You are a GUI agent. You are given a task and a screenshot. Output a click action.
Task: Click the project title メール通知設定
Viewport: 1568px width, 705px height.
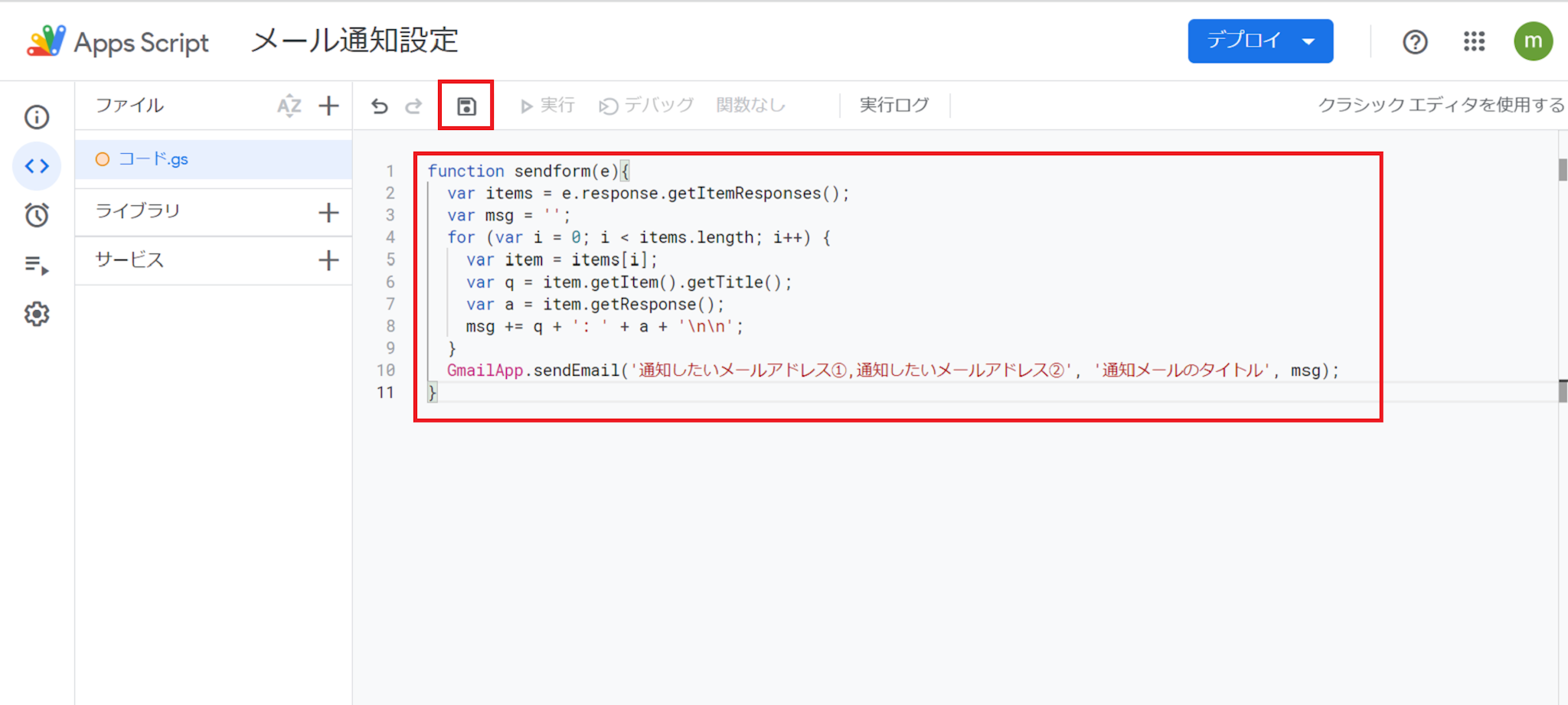[x=354, y=41]
